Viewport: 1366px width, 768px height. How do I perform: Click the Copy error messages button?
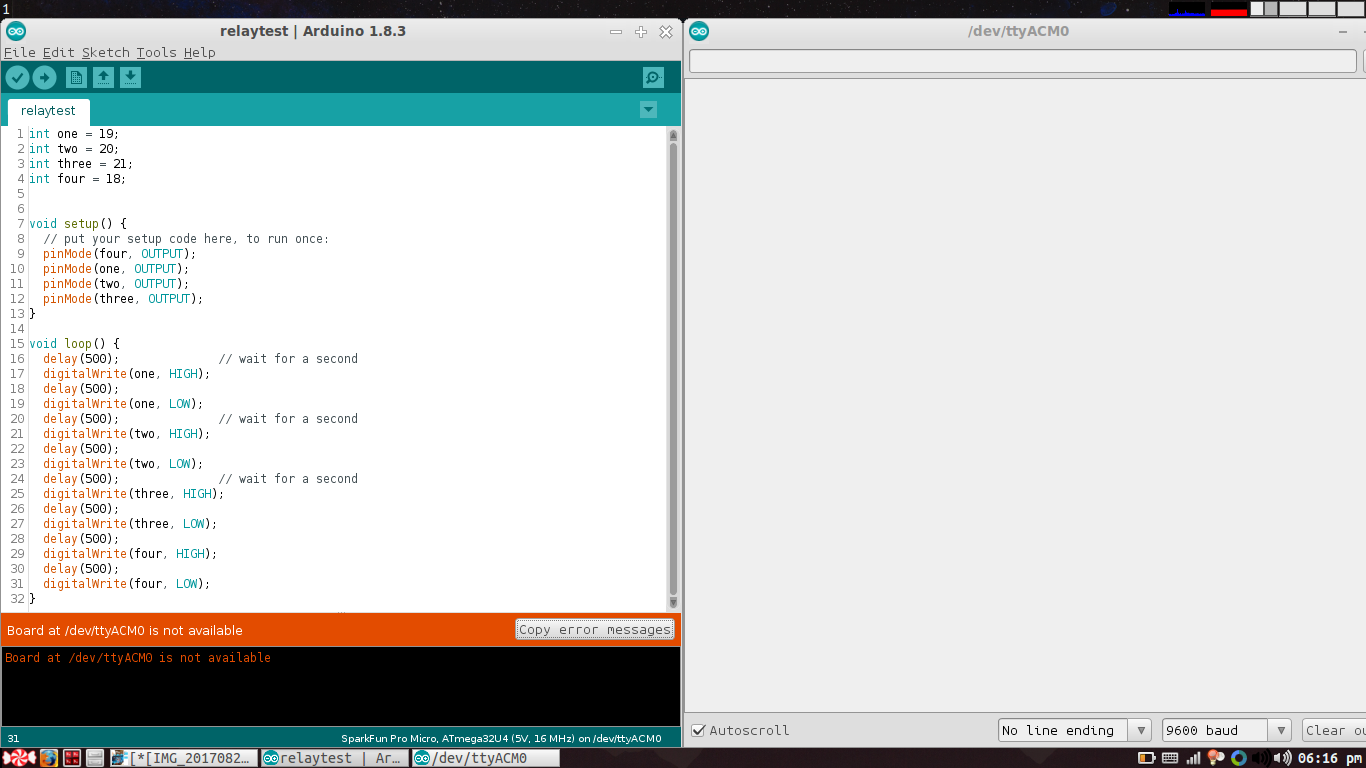pos(594,629)
